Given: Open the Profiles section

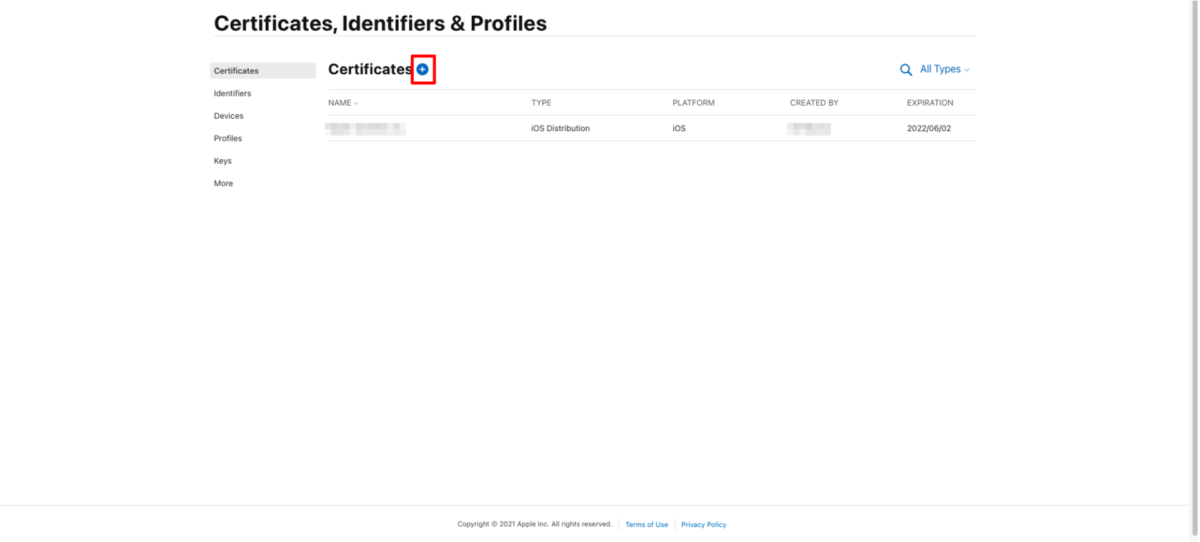Looking at the screenshot, I should [228, 138].
